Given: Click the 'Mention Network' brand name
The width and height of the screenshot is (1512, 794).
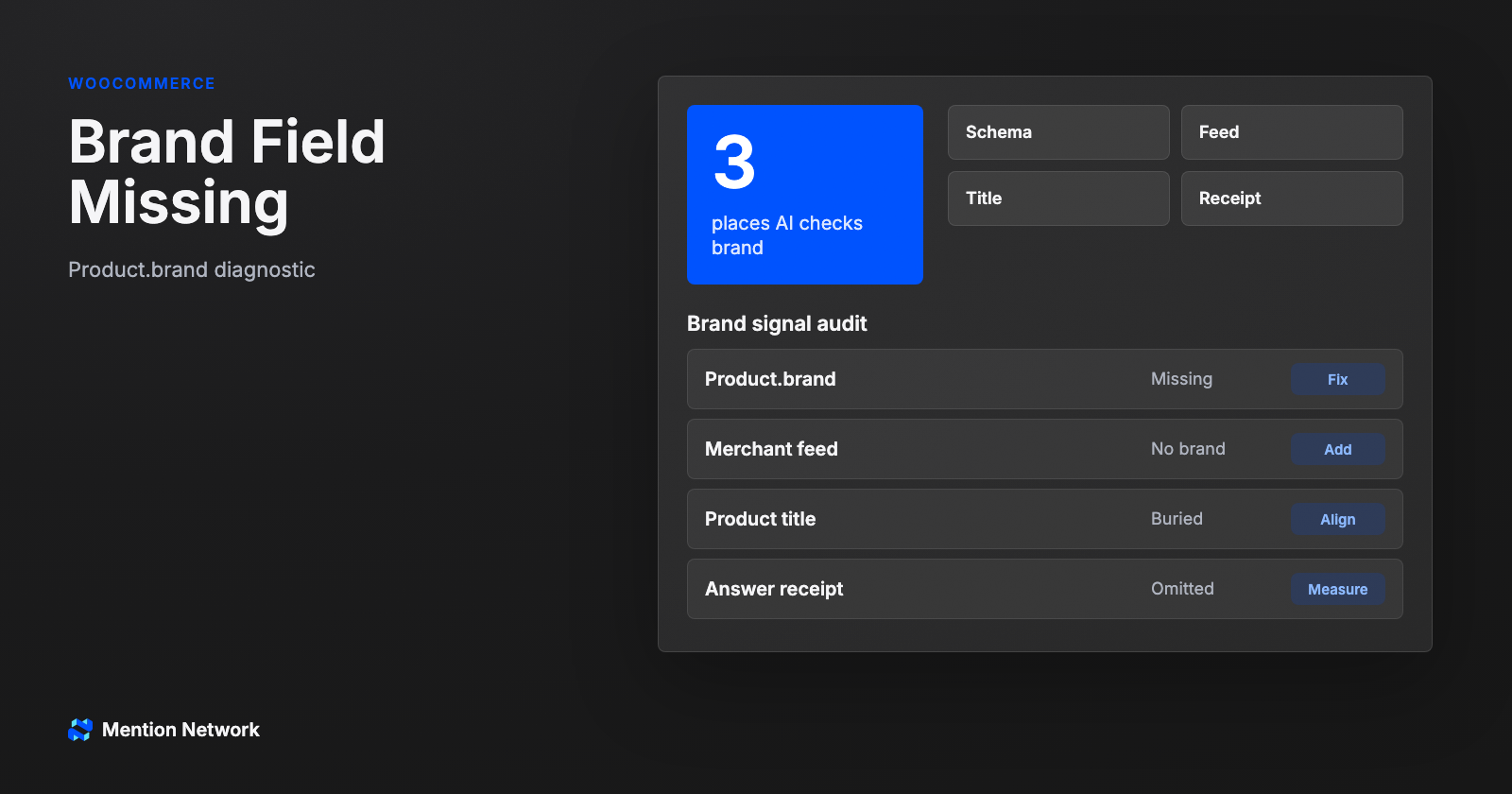Looking at the screenshot, I should coord(180,730).
